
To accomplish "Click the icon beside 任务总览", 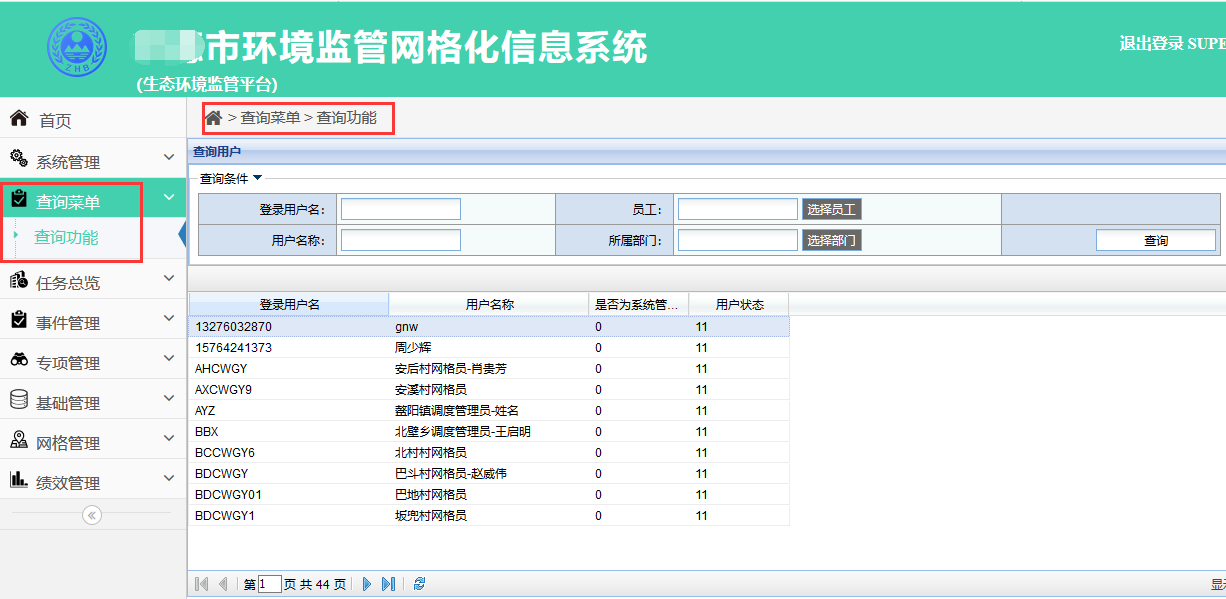I will [18, 280].
